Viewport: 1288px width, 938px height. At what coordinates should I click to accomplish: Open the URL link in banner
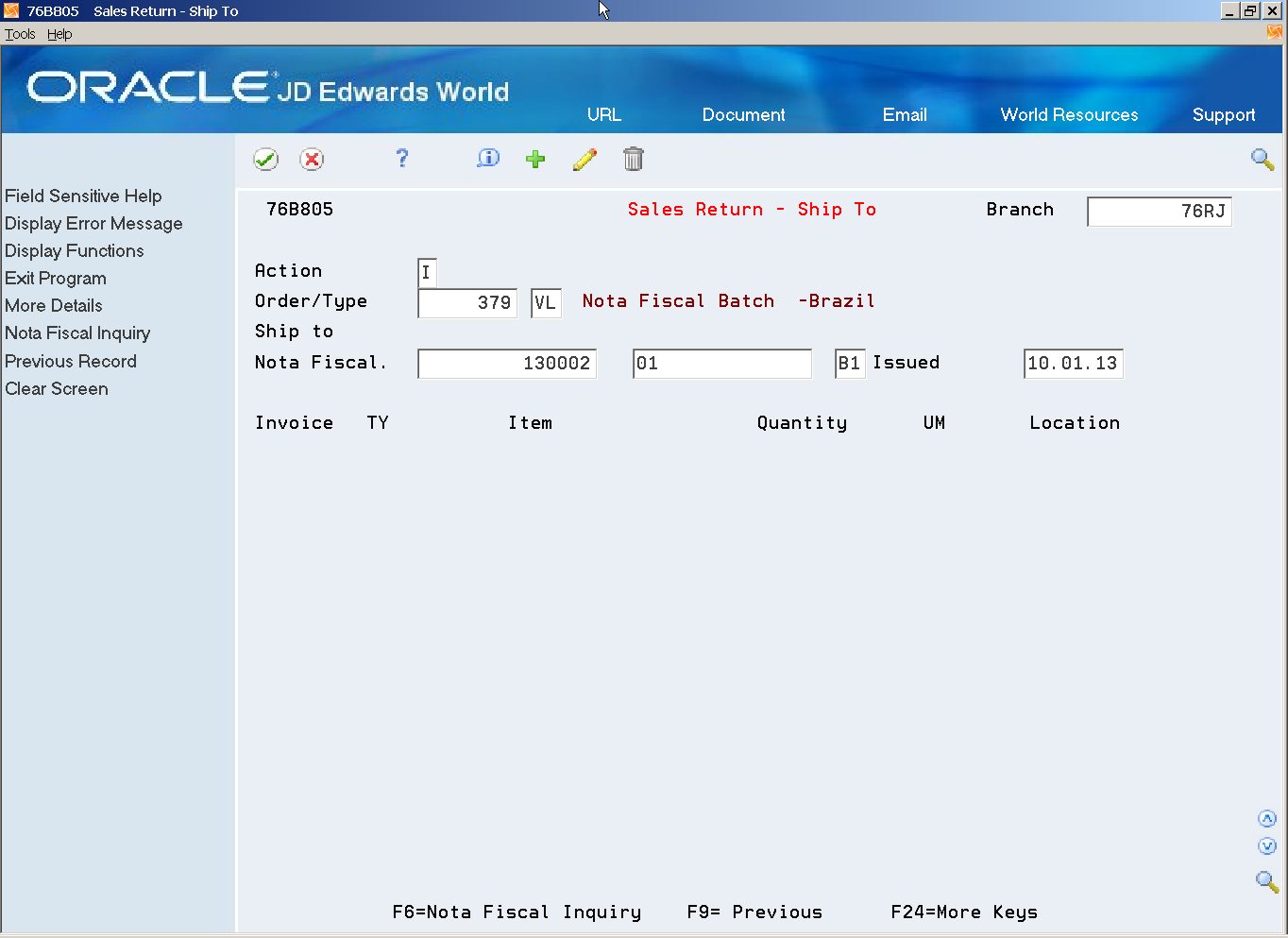tap(604, 114)
